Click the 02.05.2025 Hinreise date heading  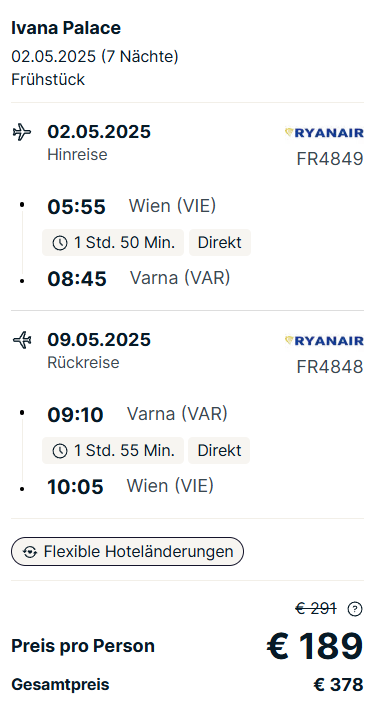click(x=99, y=132)
